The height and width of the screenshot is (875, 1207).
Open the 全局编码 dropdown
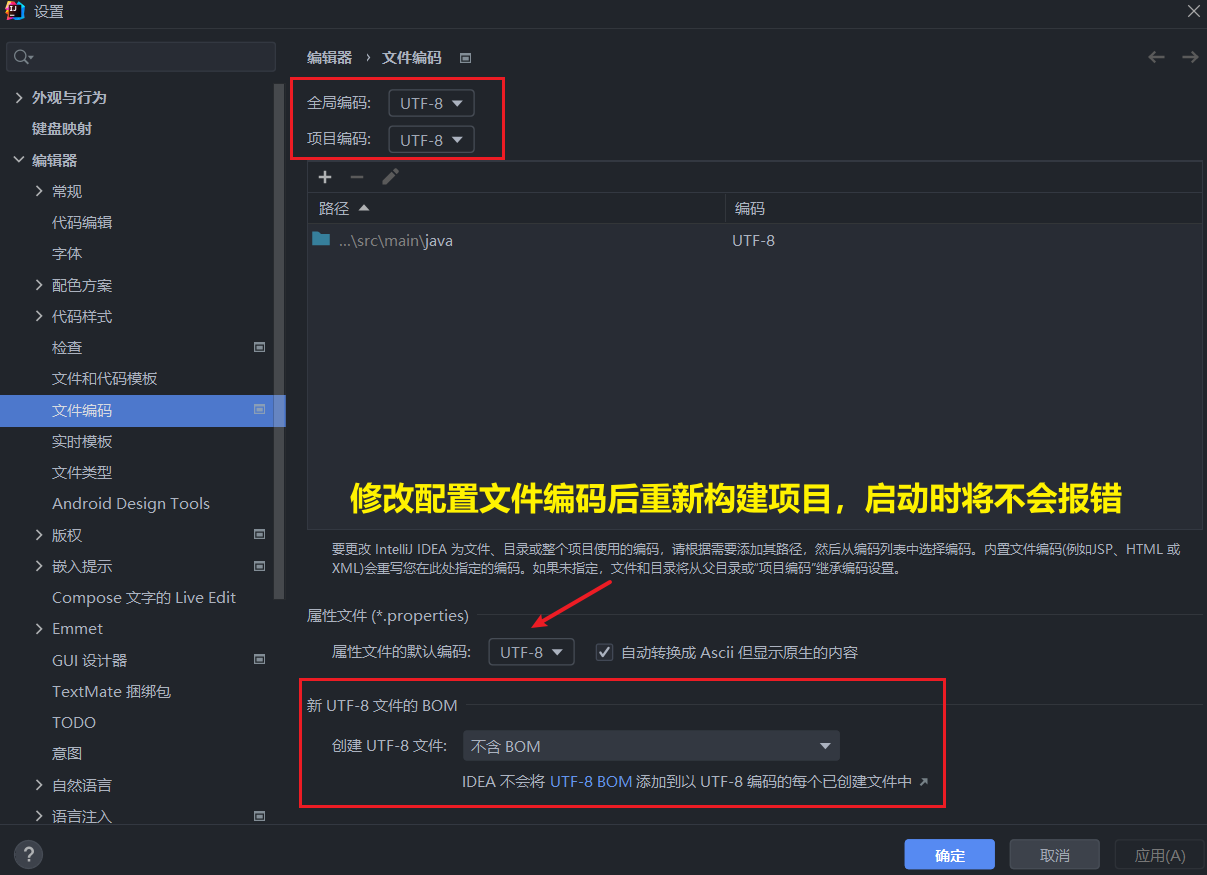(431, 103)
